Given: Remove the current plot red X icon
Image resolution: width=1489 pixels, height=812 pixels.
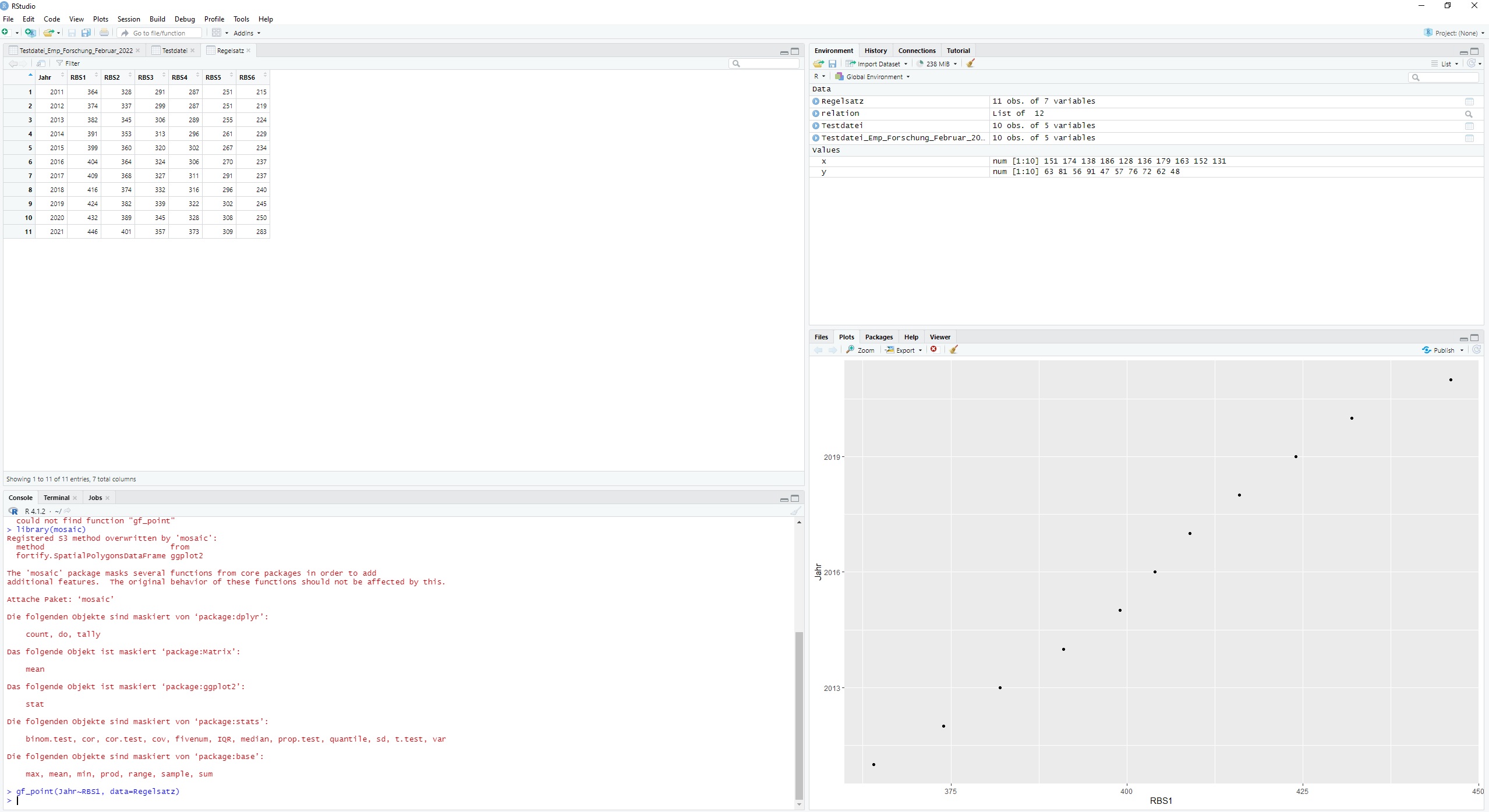Looking at the screenshot, I should (934, 350).
